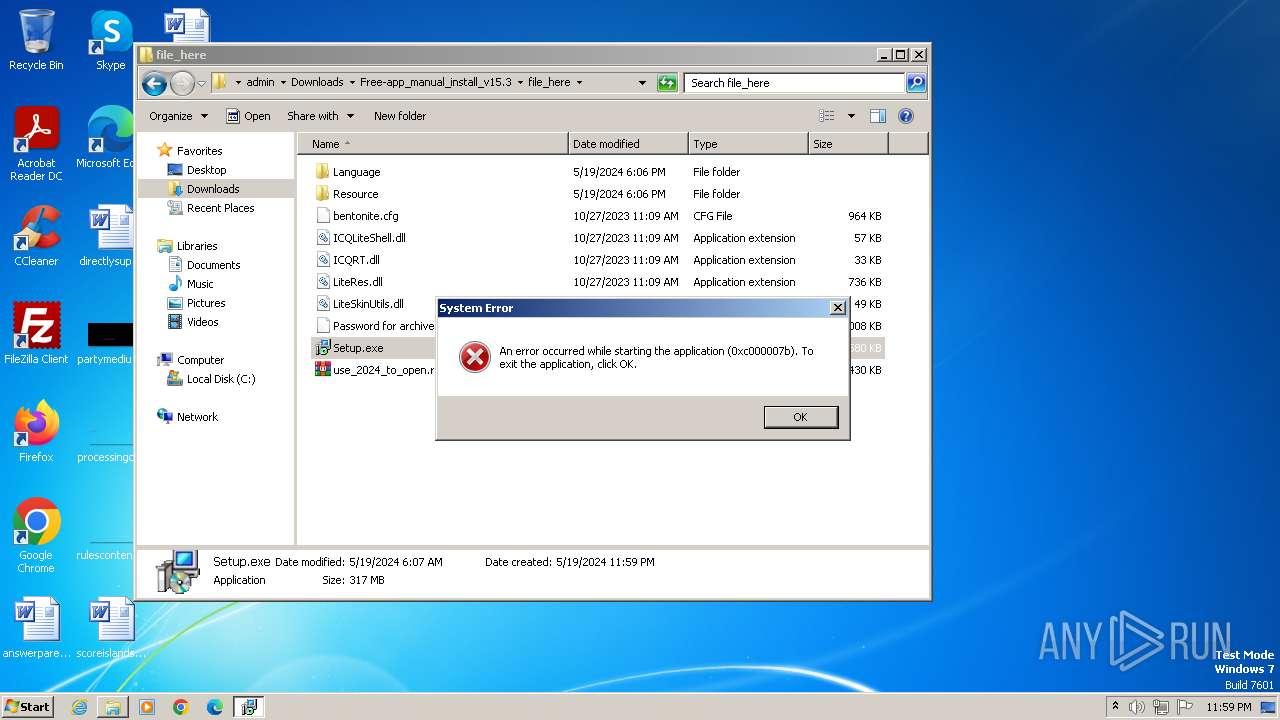Click Downloads in the address bar path
This screenshot has height=720, width=1280.
pyautogui.click(x=317, y=83)
